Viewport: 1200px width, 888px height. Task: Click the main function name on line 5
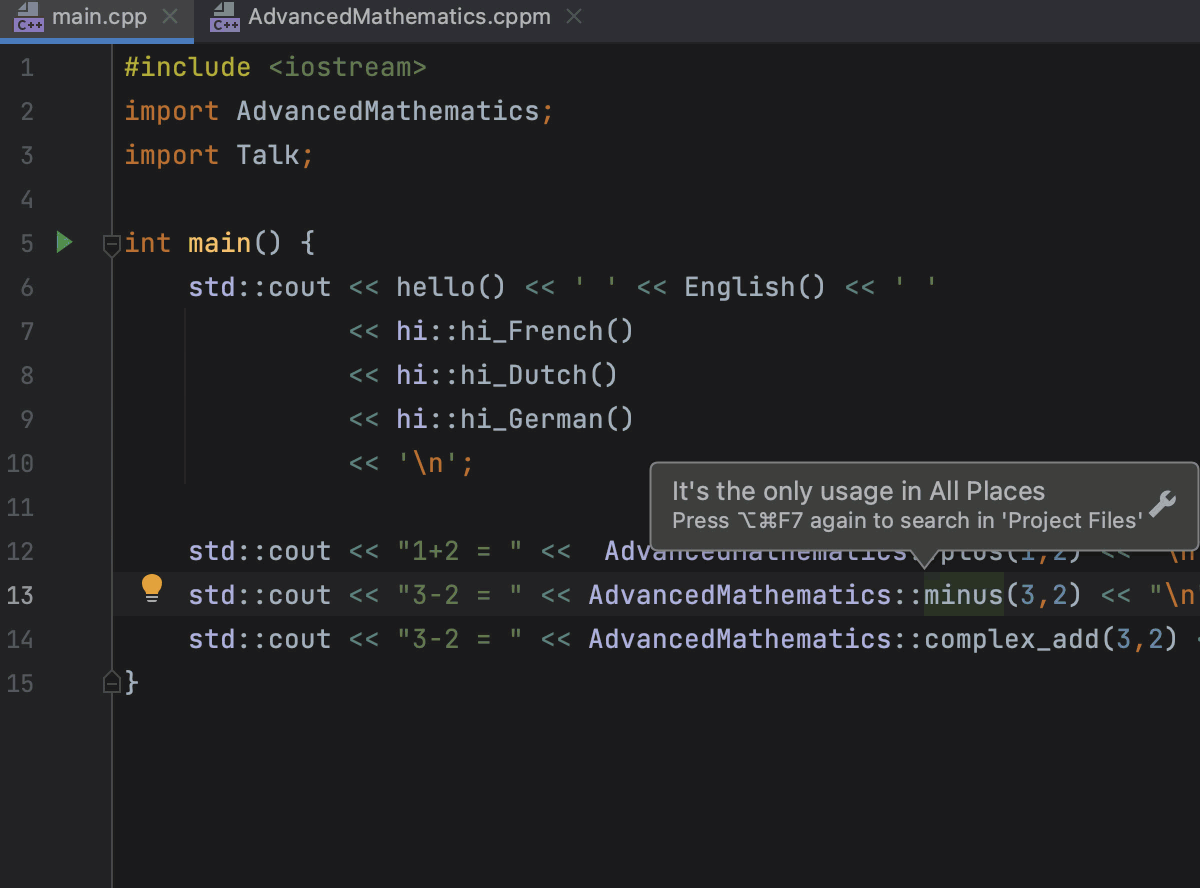[x=220, y=243]
